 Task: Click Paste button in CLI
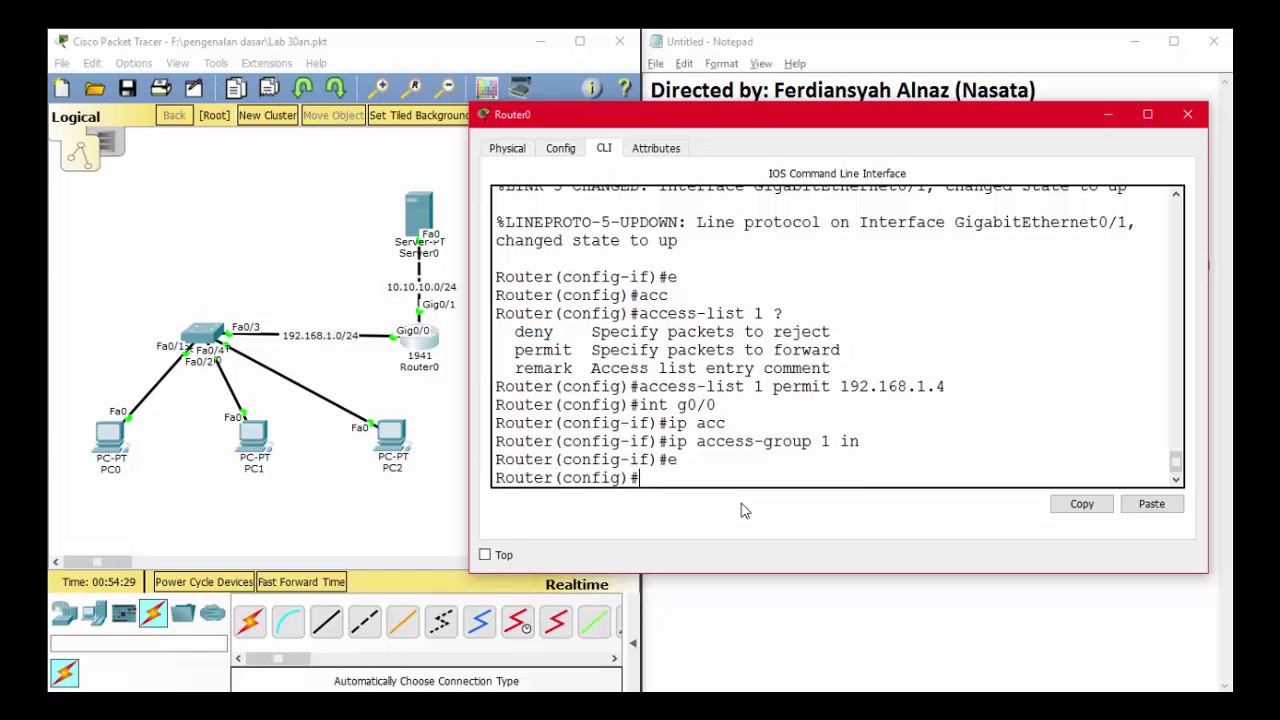1151,504
